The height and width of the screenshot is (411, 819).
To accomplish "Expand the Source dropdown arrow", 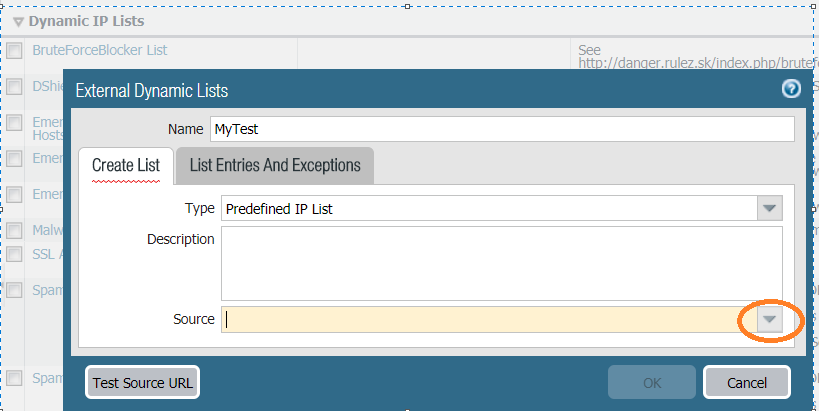I will (x=769, y=319).
